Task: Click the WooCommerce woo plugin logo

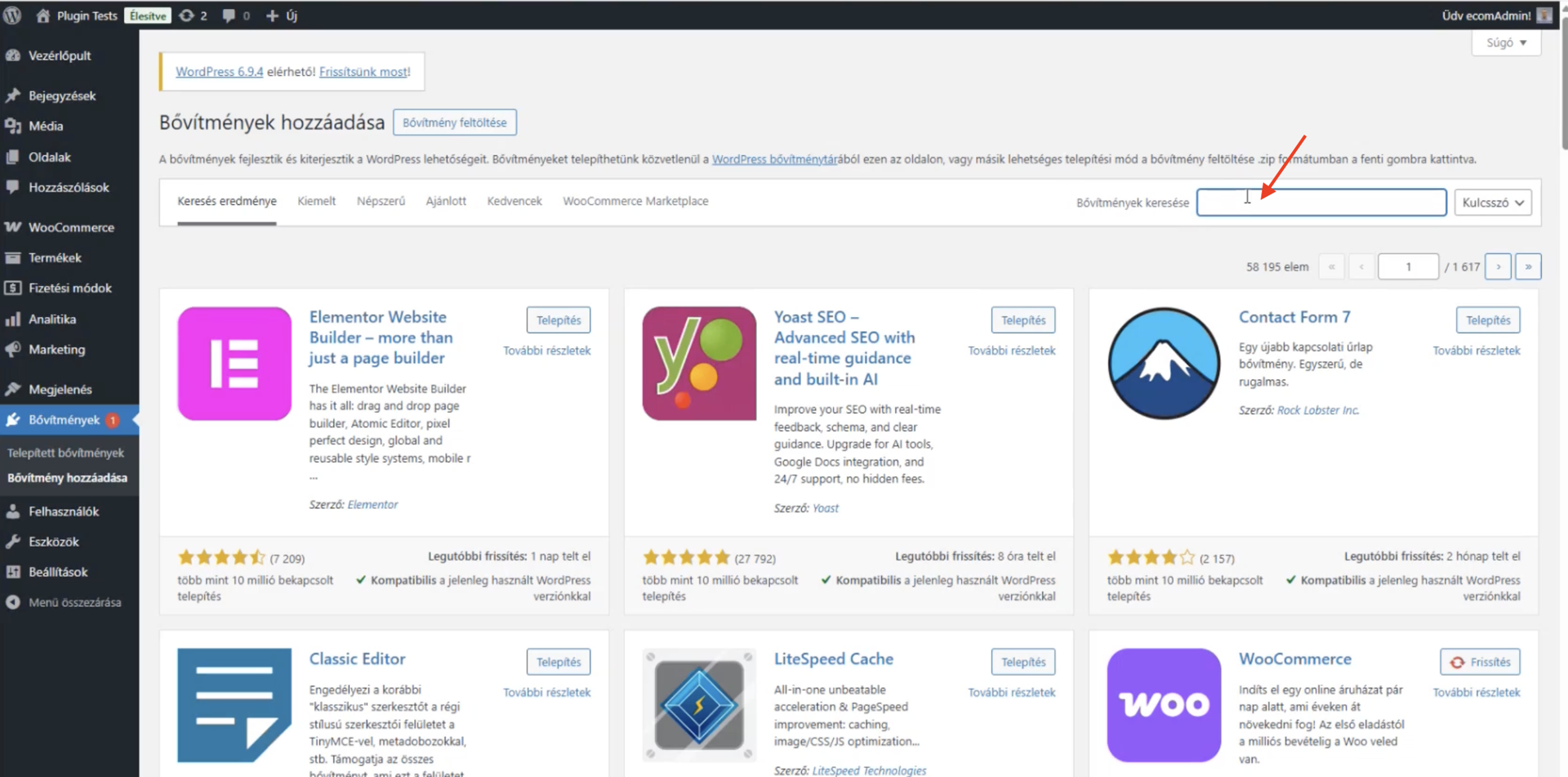Action: point(1164,705)
